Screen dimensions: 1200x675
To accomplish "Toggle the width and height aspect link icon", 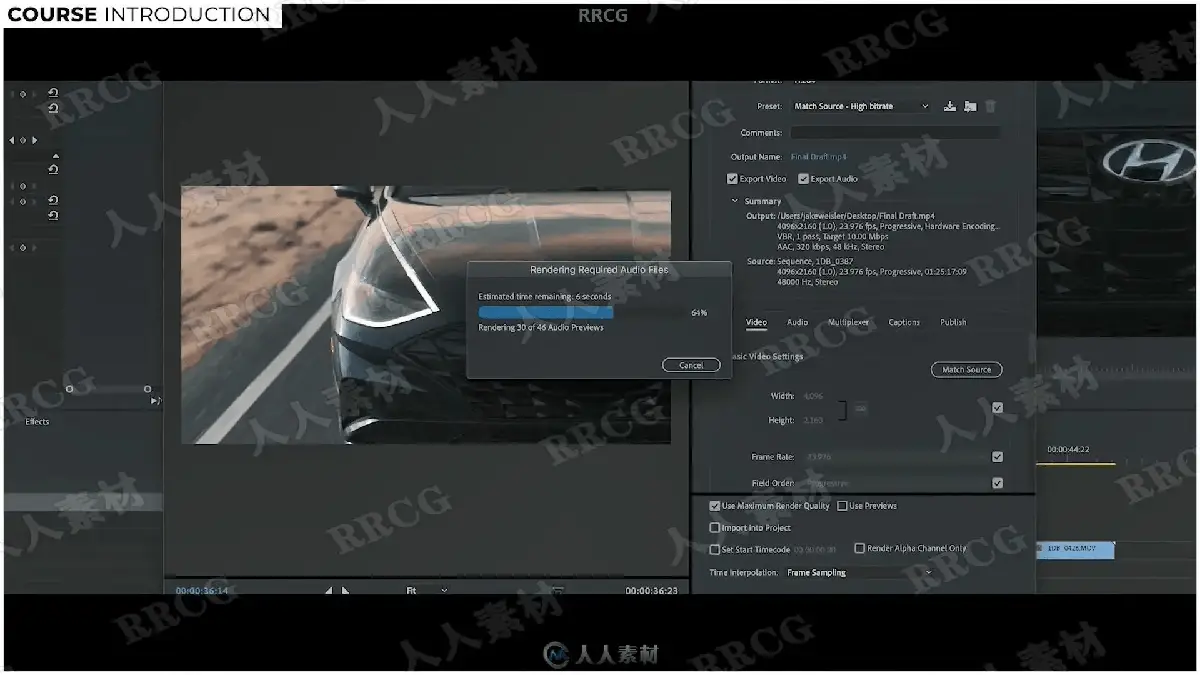I will pyautogui.click(x=860, y=408).
